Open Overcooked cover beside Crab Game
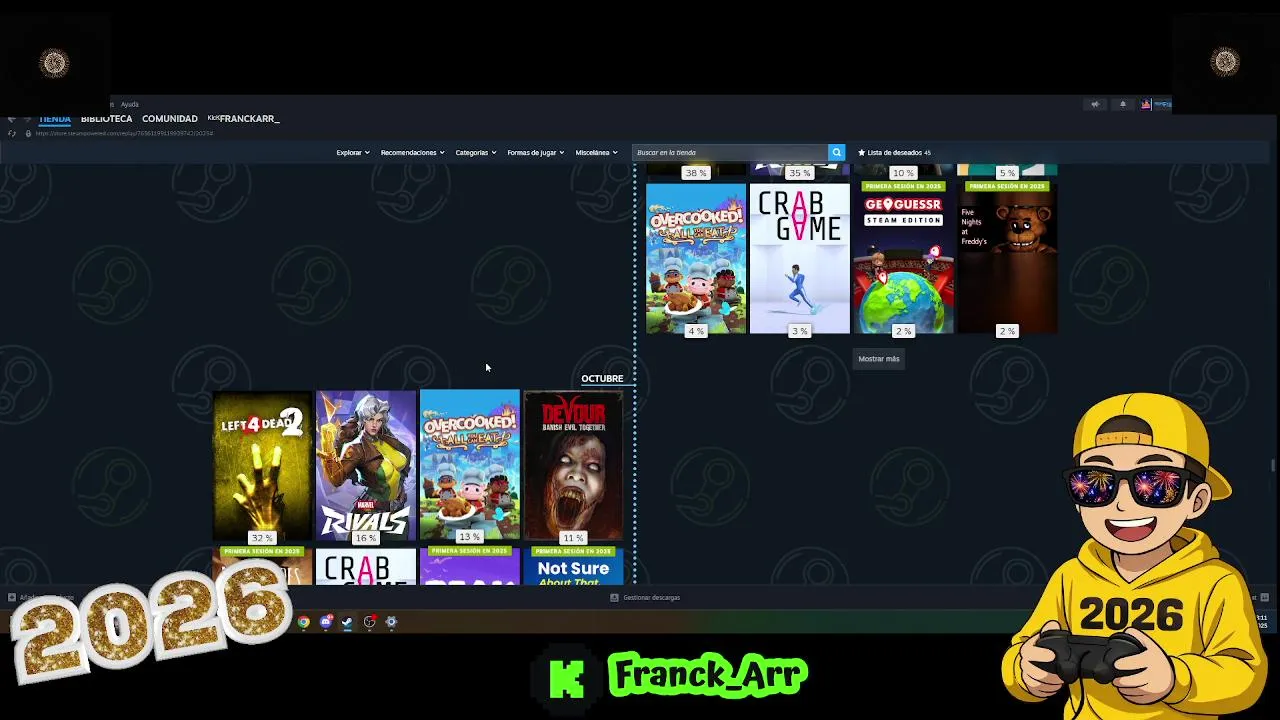Image resolution: width=1280 pixels, height=720 pixels. click(696, 258)
